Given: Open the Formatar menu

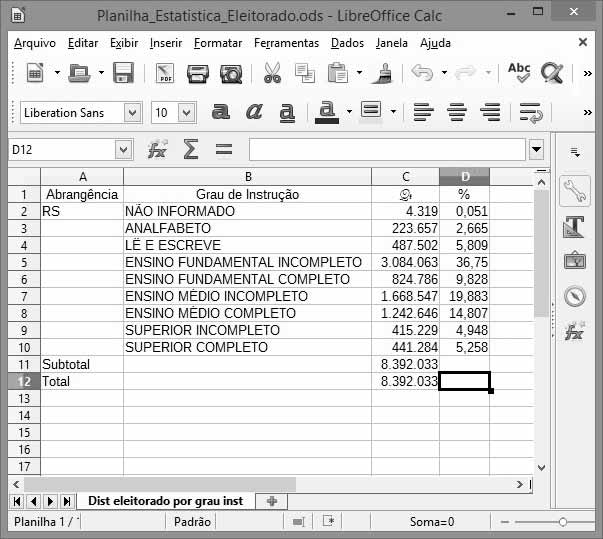Looking at the screenshot, I should click(217, 43).
